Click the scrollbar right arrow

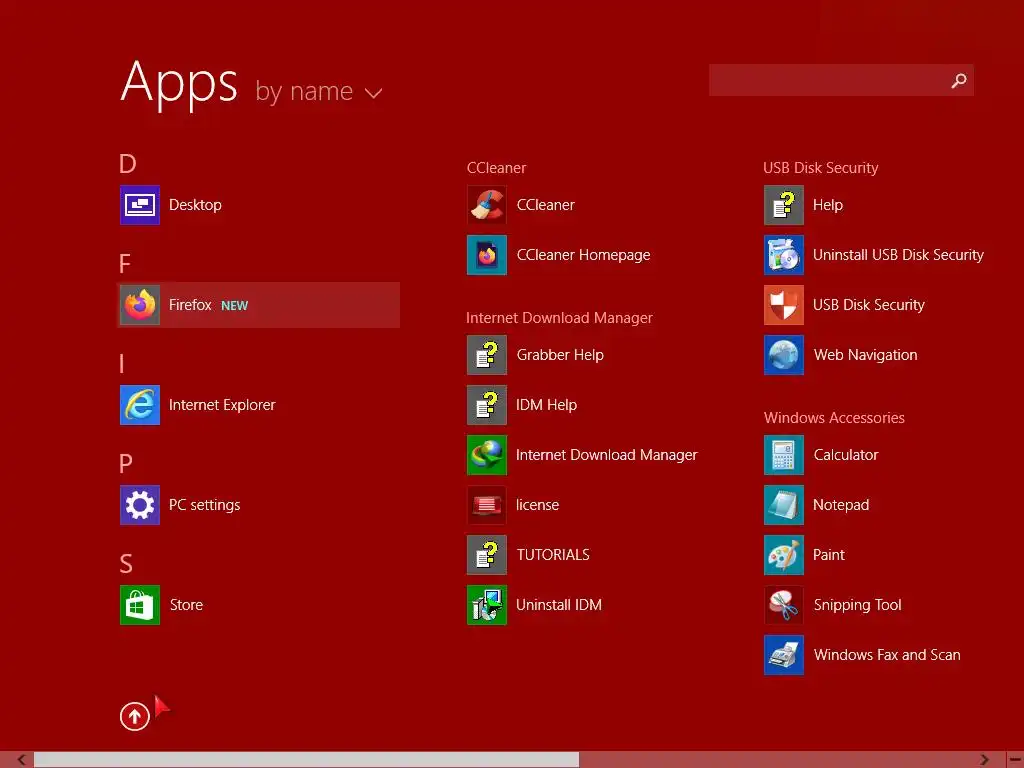(984, 760)
